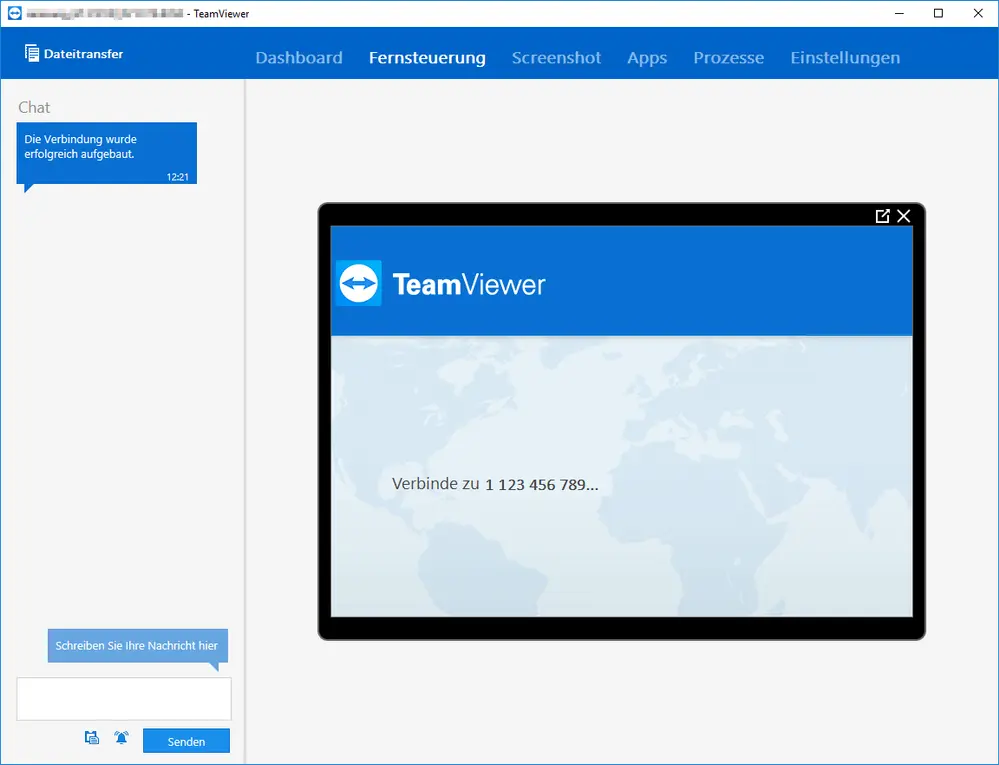This screenshot has width=999, height=765.
Task: Click the TeamViewer title bar app icon
Action: pos(14,13)
